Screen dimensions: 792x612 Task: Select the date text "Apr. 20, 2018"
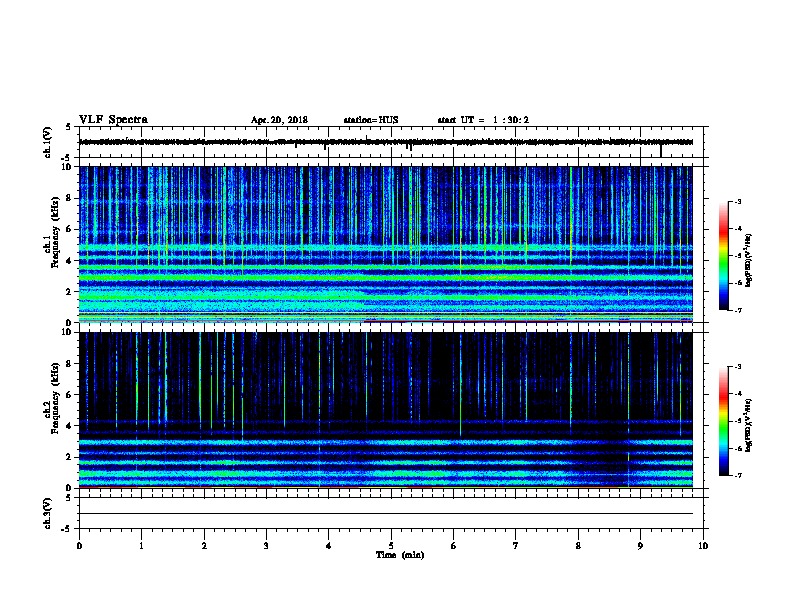(x=279, y=120)
